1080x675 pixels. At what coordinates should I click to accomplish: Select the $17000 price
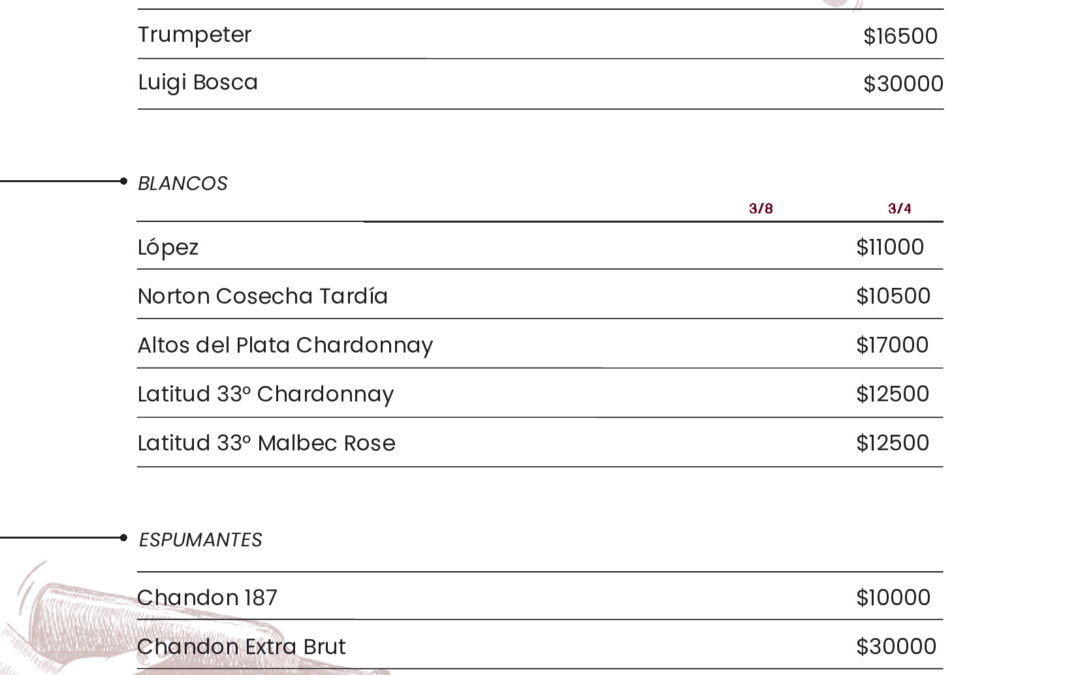(x=892, y=346)
